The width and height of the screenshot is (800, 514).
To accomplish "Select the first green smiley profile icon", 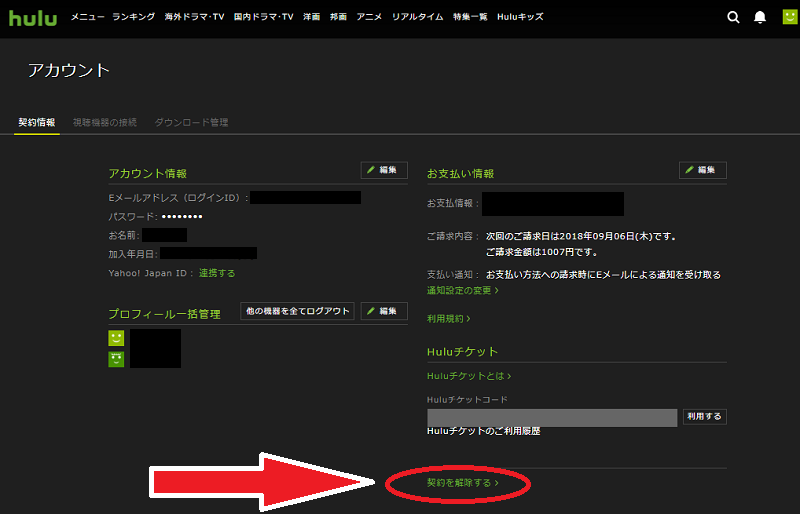I will 116,338.
